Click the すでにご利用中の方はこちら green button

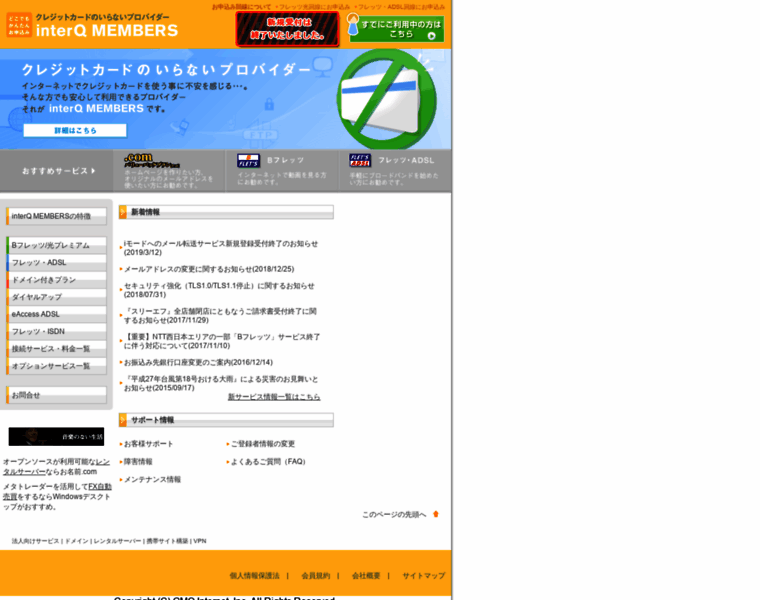[396, 29]
